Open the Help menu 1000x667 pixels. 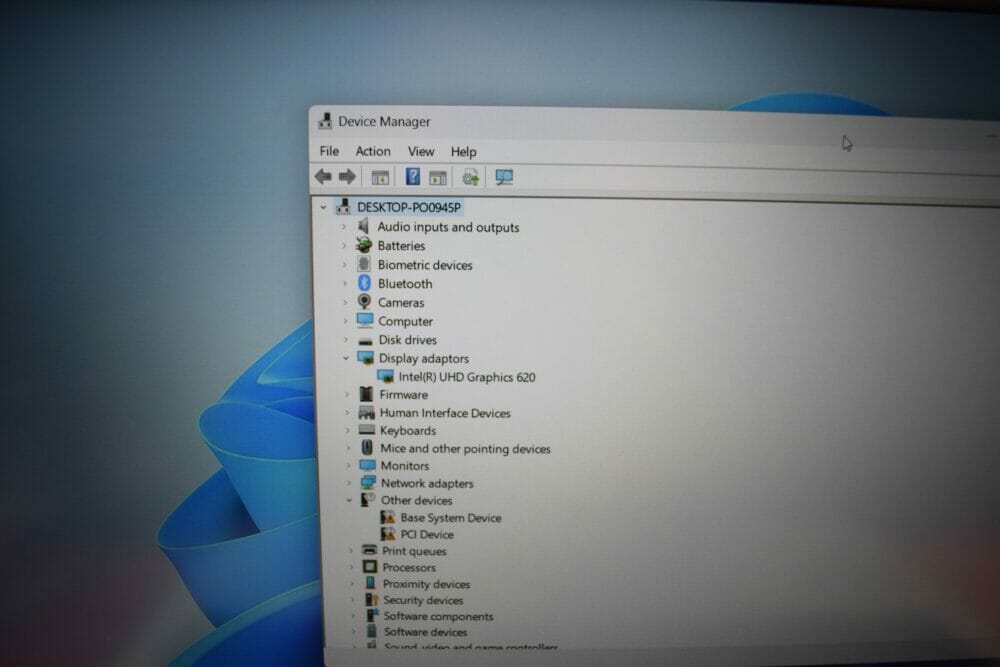[x=464, y=152]
